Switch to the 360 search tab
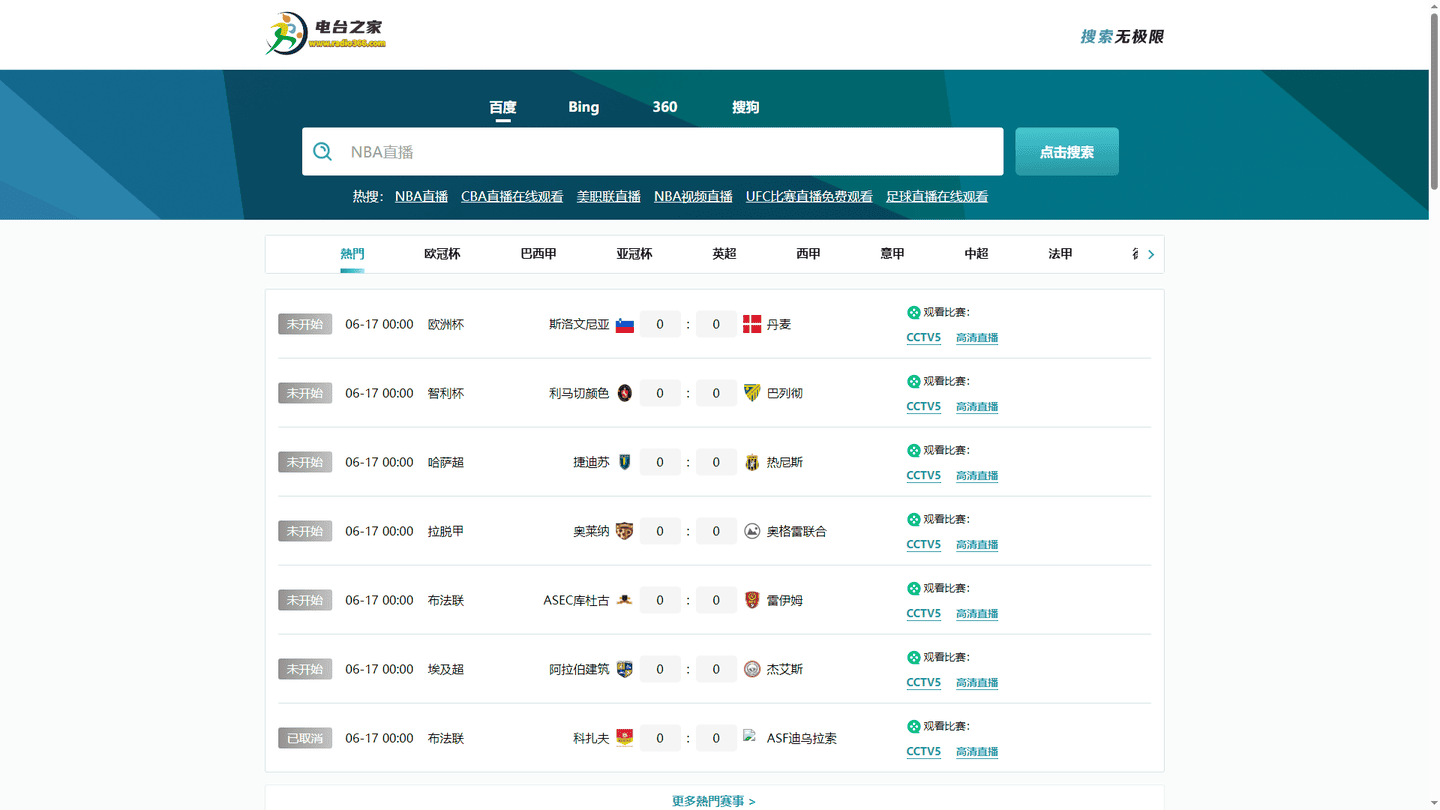 [x=665, y=107]
